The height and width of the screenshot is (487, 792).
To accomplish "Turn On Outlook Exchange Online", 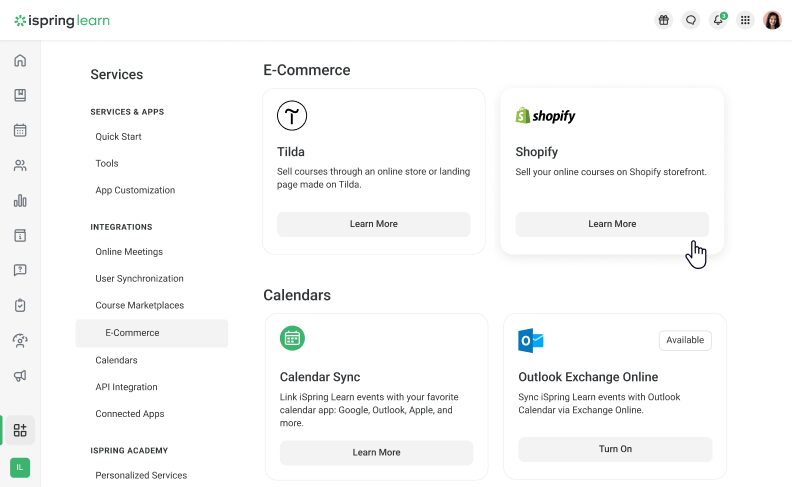I will [x=615, y=449].
